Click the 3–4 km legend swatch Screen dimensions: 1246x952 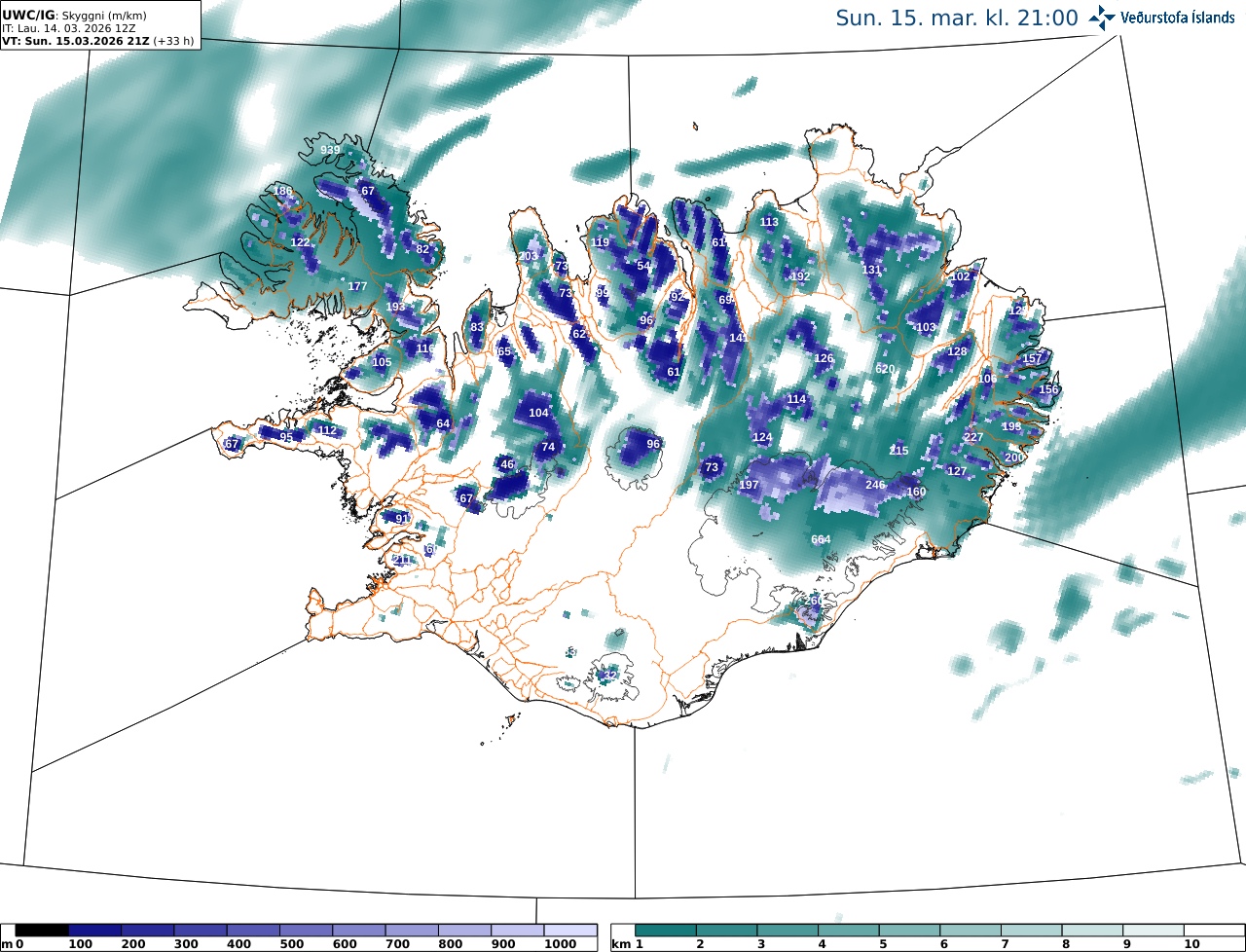tap(788, 931)
